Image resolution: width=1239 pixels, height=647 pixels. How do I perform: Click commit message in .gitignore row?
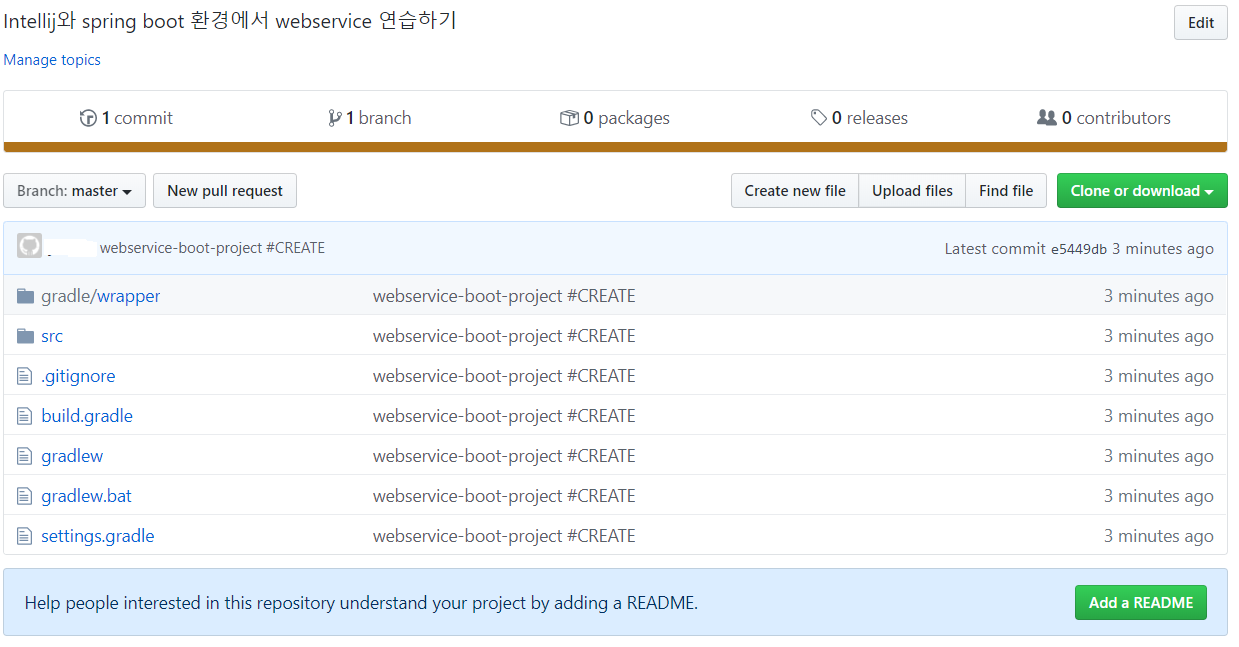click(x=504, y=376)
